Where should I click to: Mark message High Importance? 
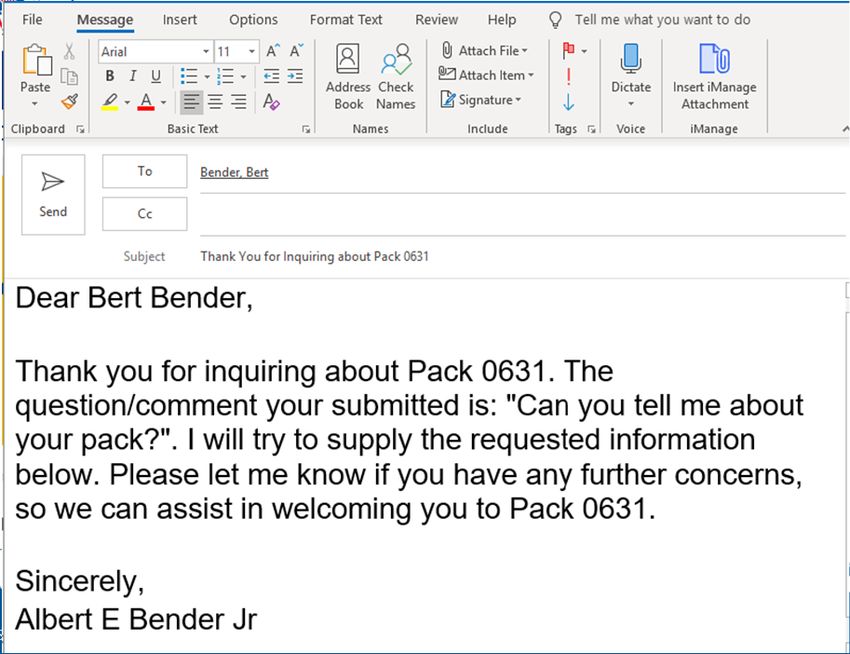[569, 76]
